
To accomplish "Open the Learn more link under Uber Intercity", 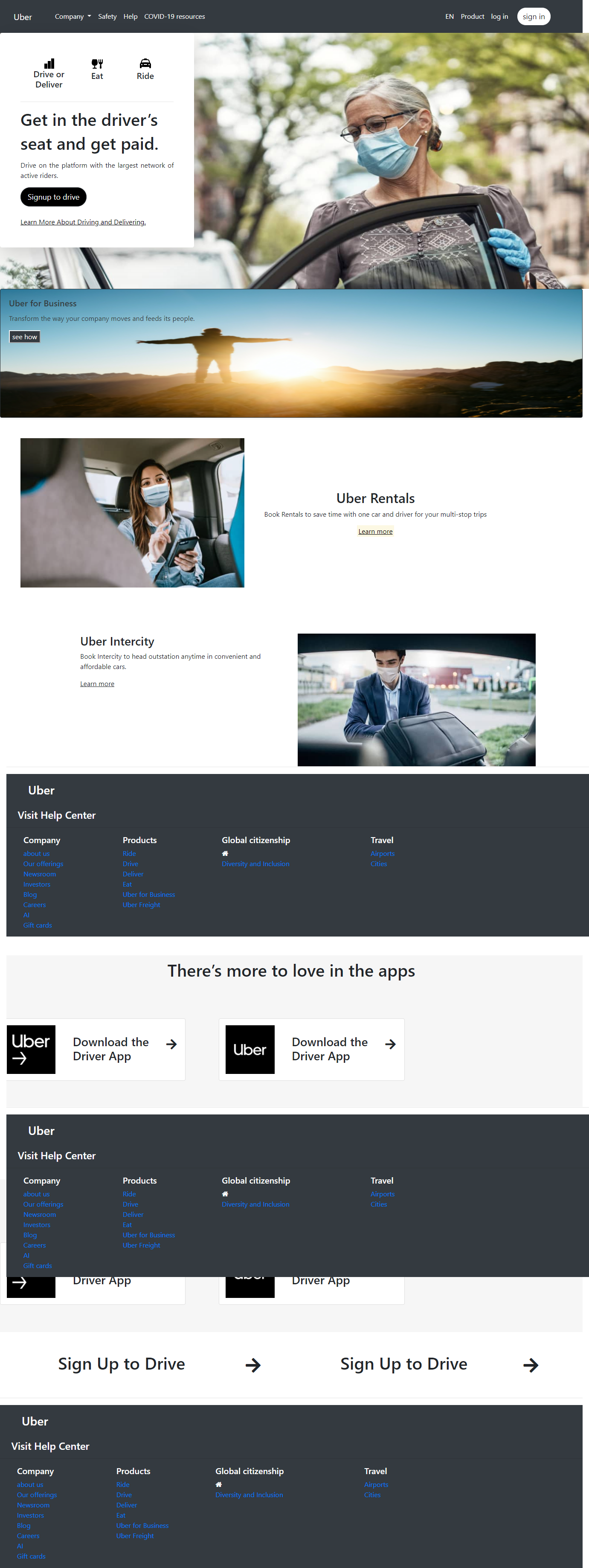I will (x=97, y=684).
